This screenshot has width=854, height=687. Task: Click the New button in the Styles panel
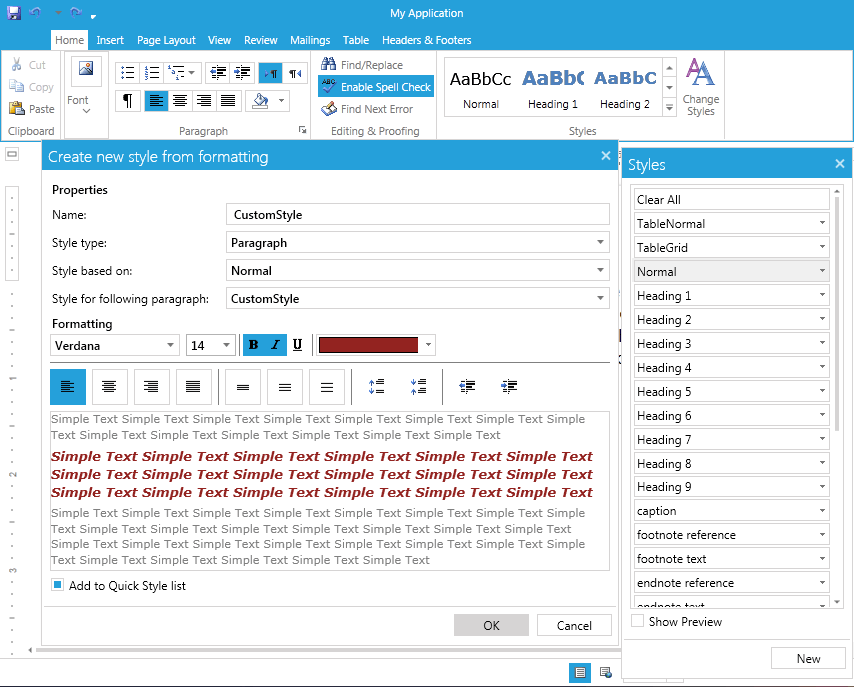808,658
